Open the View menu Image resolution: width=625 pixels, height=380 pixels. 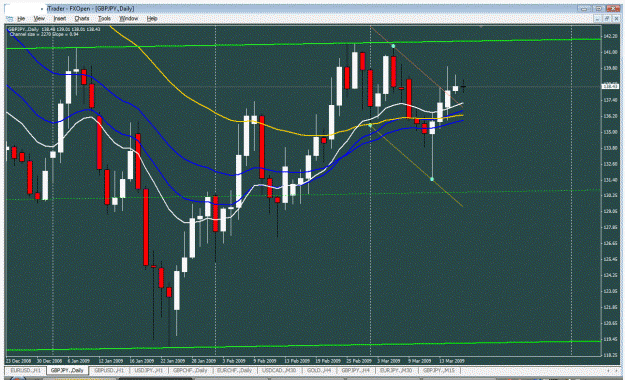pos(39,19)
